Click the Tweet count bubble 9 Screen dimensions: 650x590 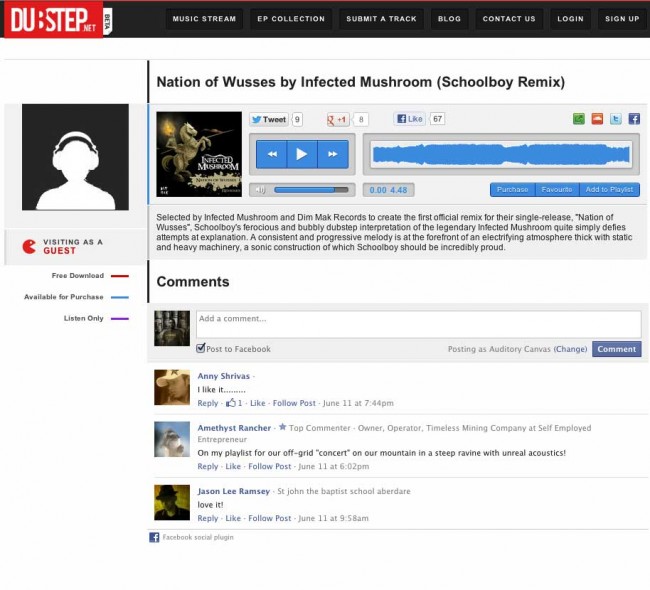click(x=297, y=119)
